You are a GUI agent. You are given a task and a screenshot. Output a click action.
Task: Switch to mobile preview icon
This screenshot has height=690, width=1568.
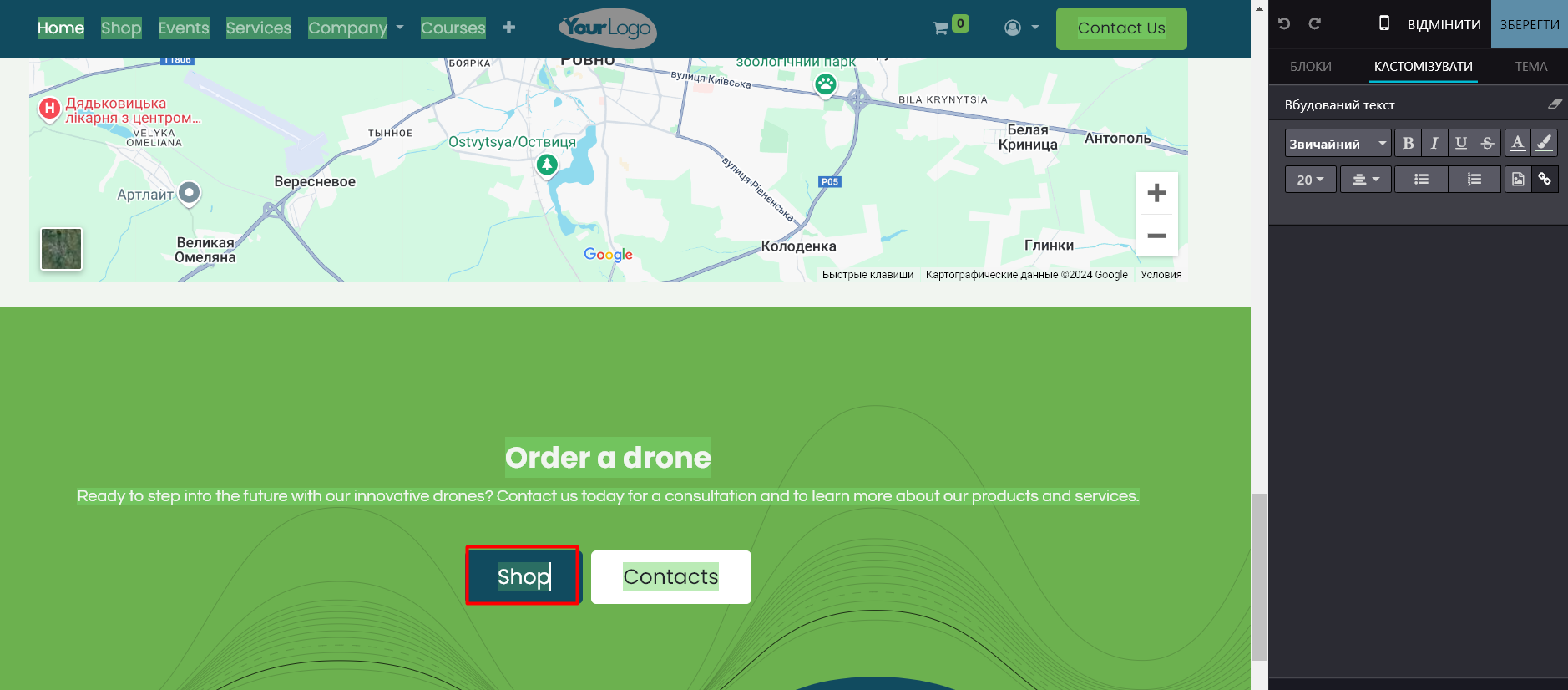1383,23
